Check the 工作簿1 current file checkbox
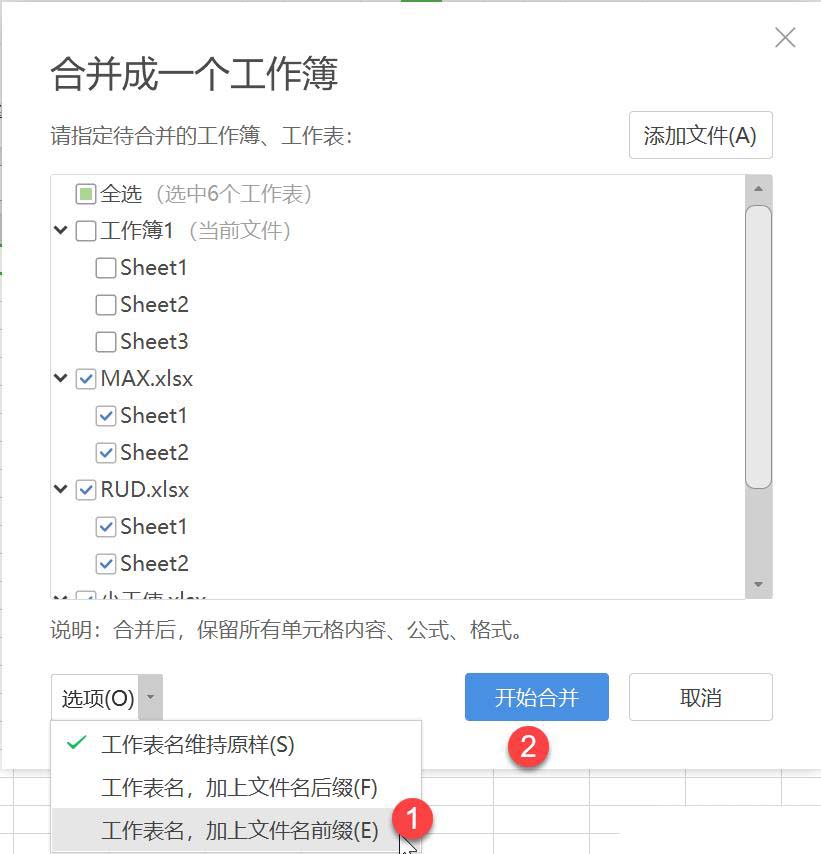Image resolution: width=821 pixels, height=854 pixels. coord(86,231)
